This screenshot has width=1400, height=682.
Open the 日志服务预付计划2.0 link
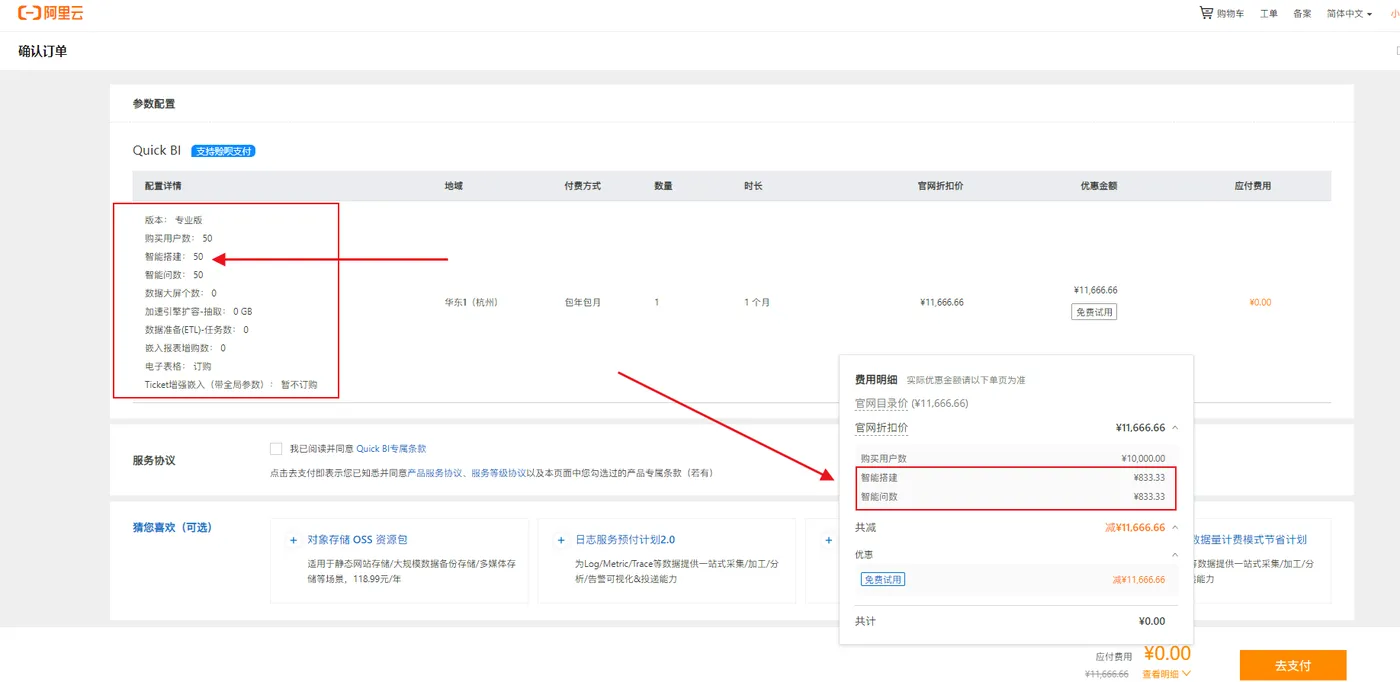pos(625,540)
